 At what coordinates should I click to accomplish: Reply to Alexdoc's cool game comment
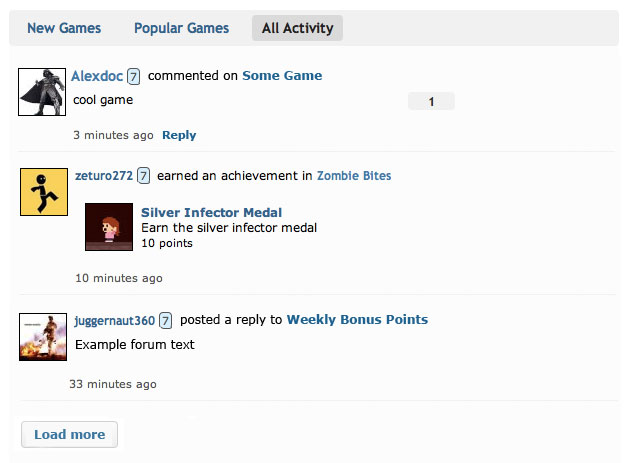pyautogui.click(x=179, y=135)
